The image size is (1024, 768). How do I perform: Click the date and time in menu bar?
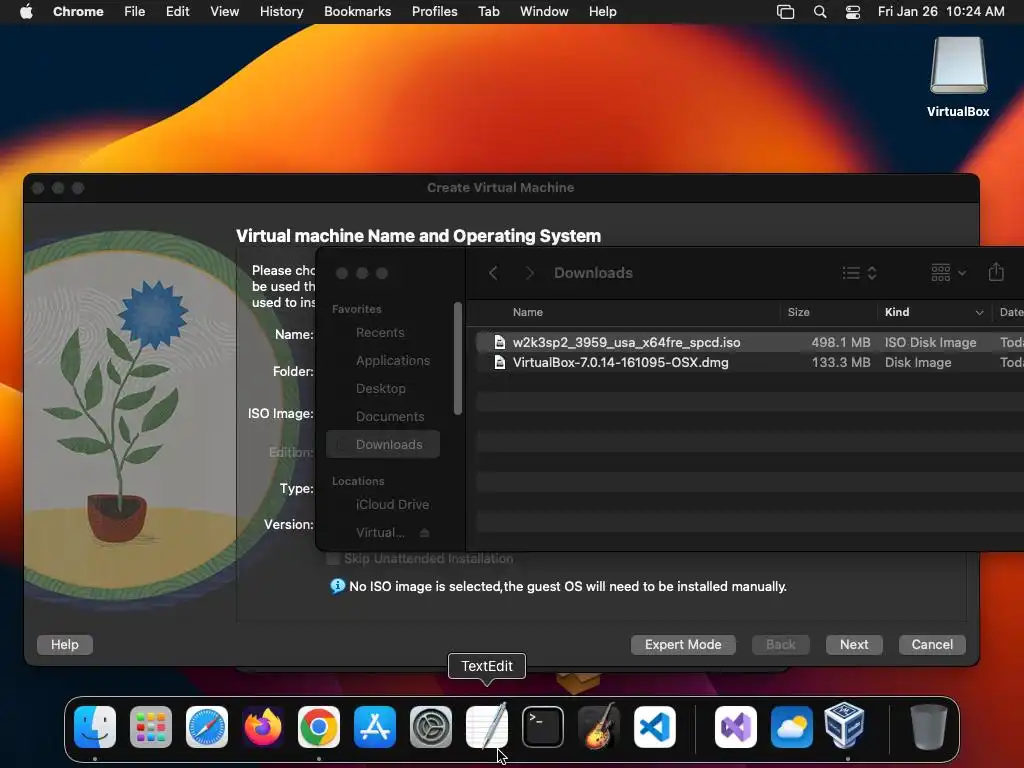tap(941, 11)
